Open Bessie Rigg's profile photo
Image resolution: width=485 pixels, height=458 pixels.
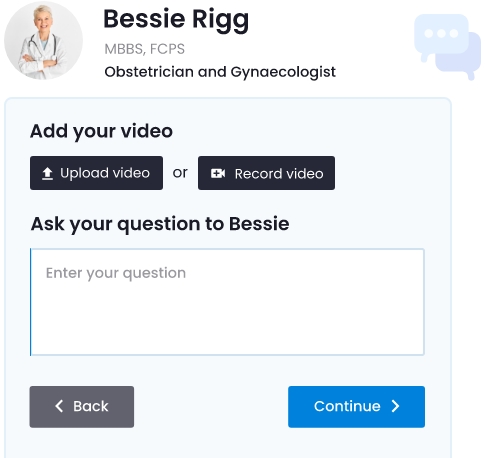point(43,40)
